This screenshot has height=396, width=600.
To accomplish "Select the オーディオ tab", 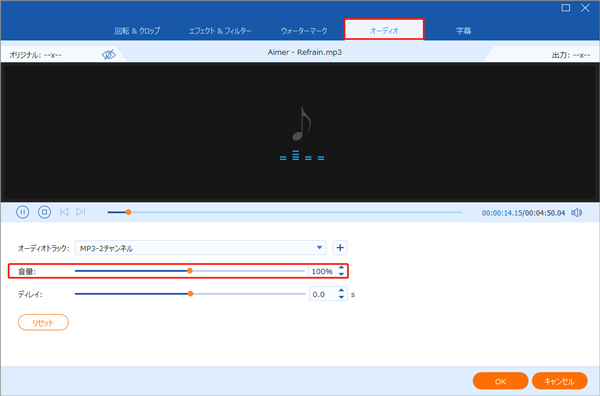I will [x=384, y=29].
